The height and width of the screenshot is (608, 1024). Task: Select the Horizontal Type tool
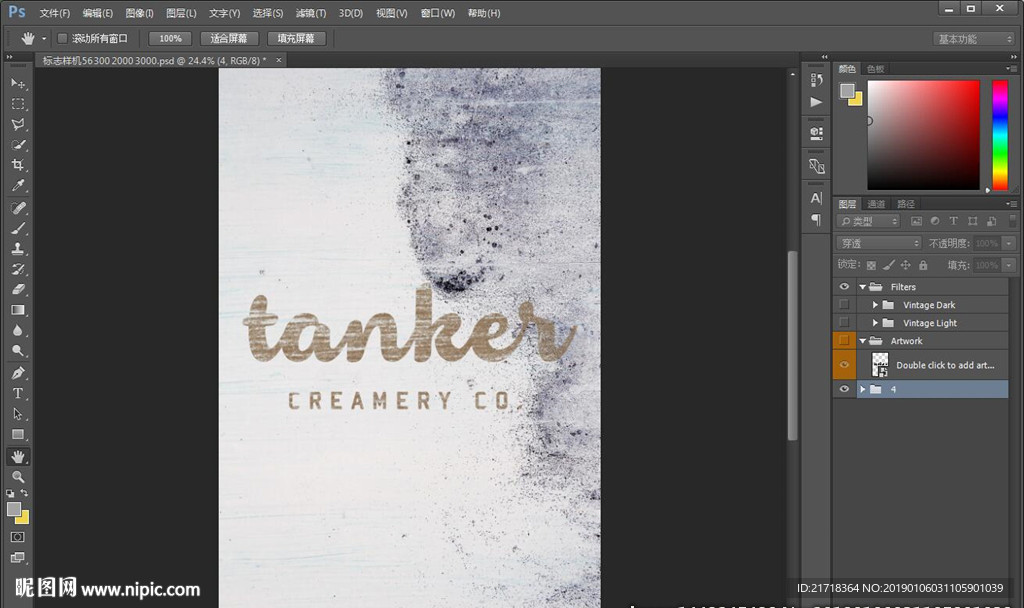coord(18,393)
